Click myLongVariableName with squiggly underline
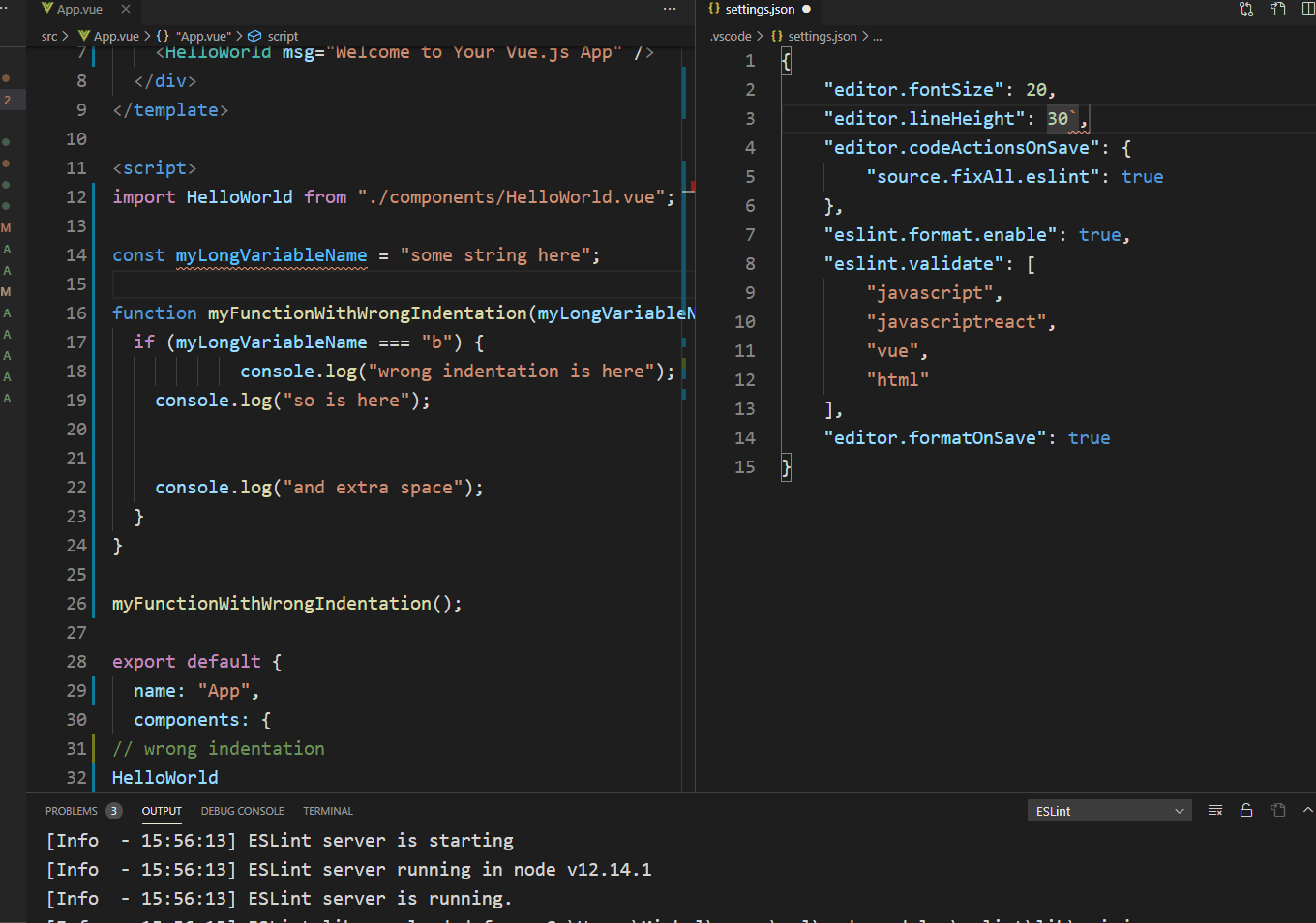This screenshot has width=1316, height=923. [x=271, y=255]
